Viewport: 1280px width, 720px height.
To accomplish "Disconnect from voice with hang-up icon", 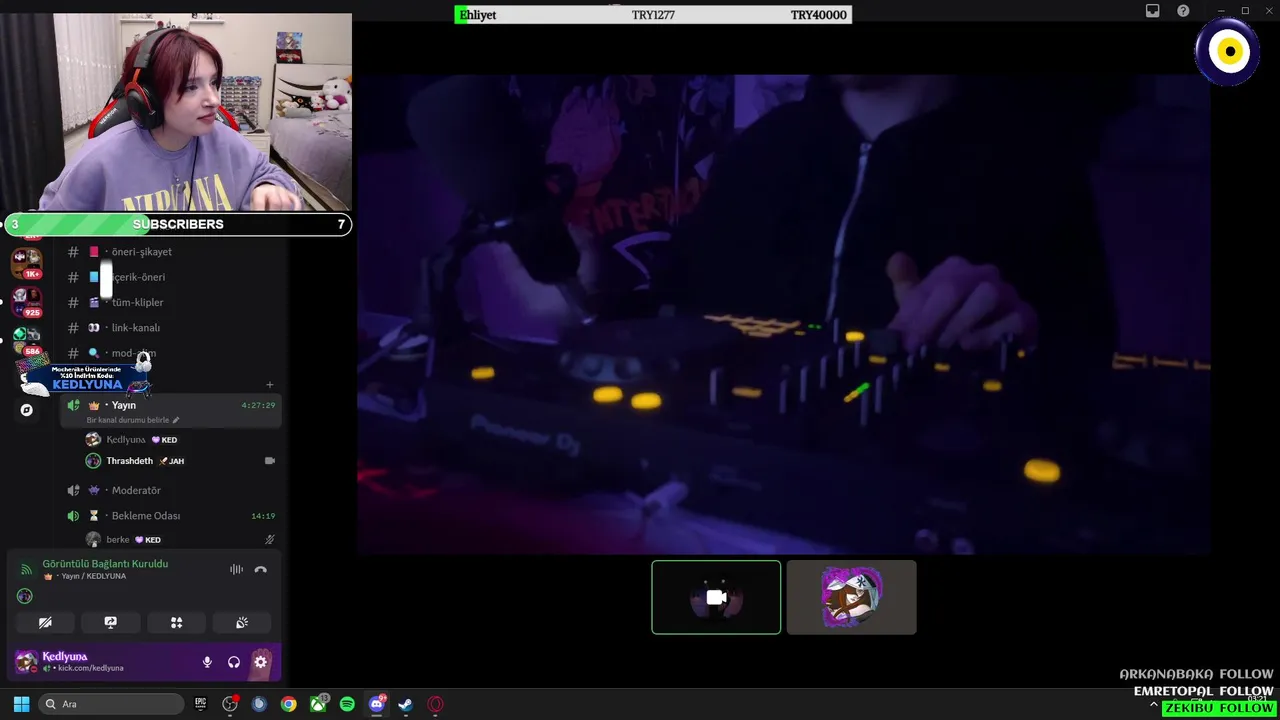I will pos(261,570).
